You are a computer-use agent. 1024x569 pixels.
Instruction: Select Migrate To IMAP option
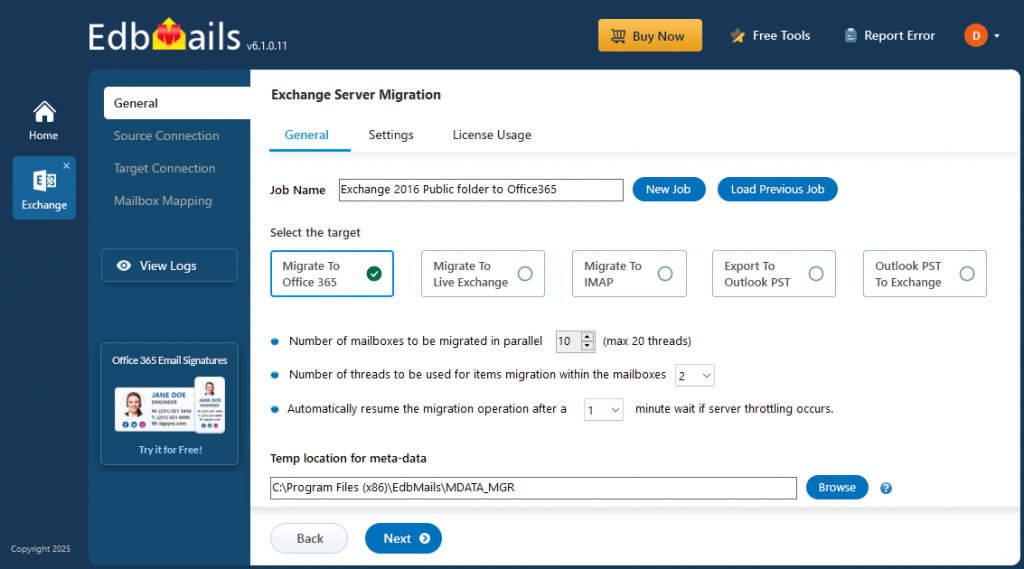tap(629, 274)
